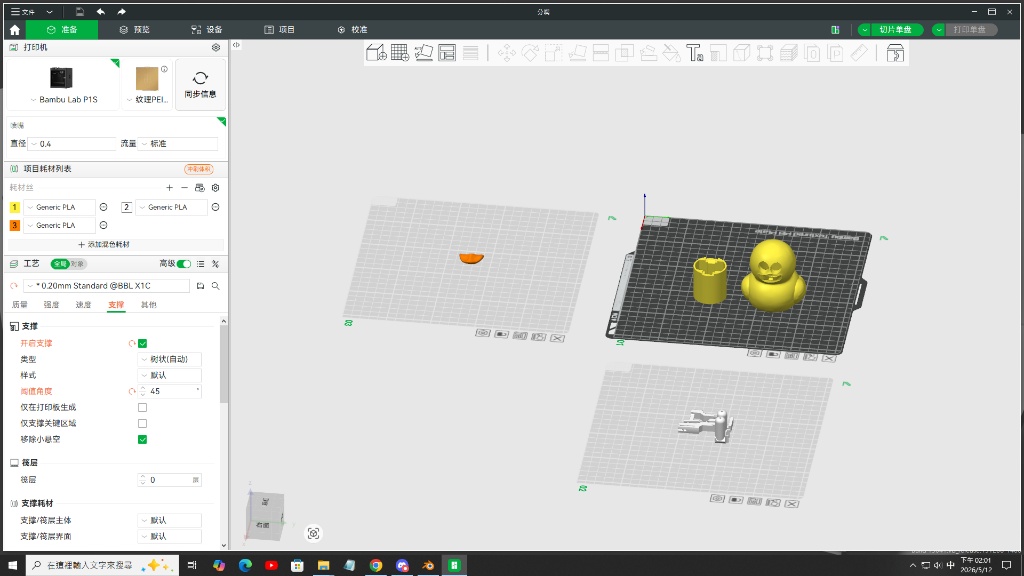The width and height of the screenshot is (1024, 576).
Task: Toggle the 高级 advanced mode switch
Action: click(x=184, y=264)
